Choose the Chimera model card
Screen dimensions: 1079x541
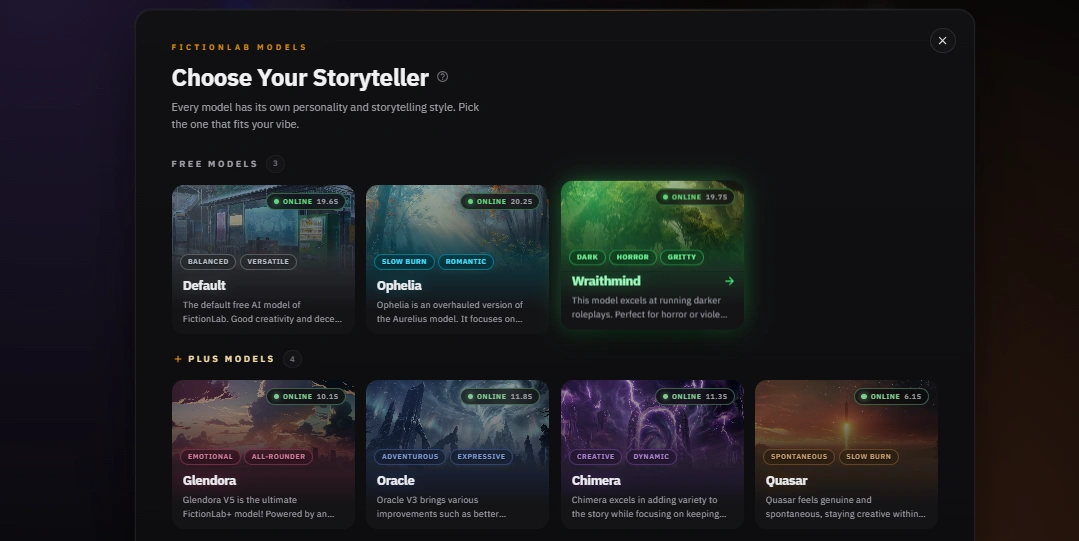point(652,454)
